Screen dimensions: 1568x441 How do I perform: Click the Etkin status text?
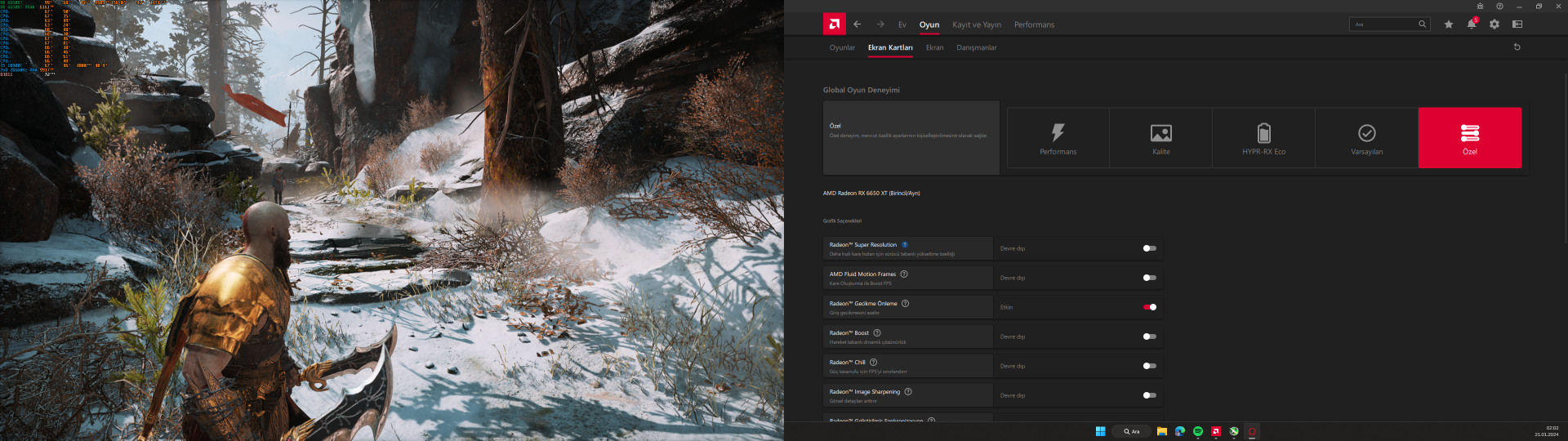click(1006, 307)
